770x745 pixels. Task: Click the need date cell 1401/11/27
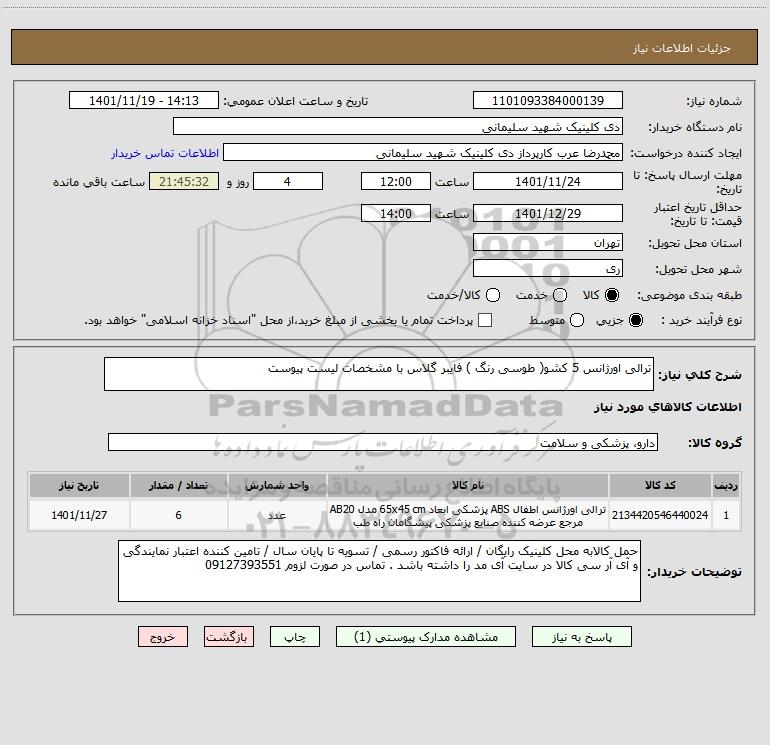pyautogui.click(x=79, y=515)
